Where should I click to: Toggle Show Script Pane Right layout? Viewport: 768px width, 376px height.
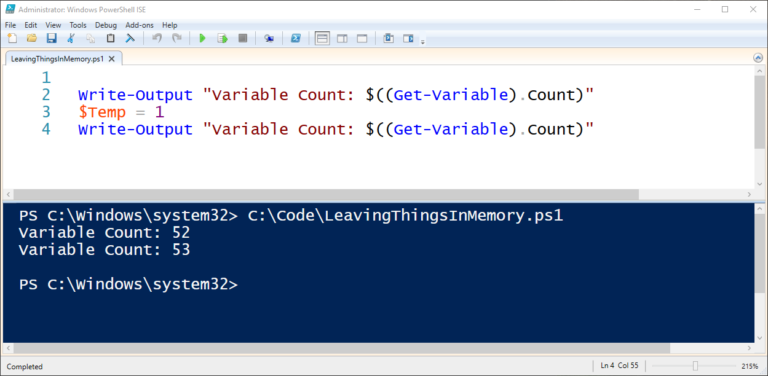342,38
